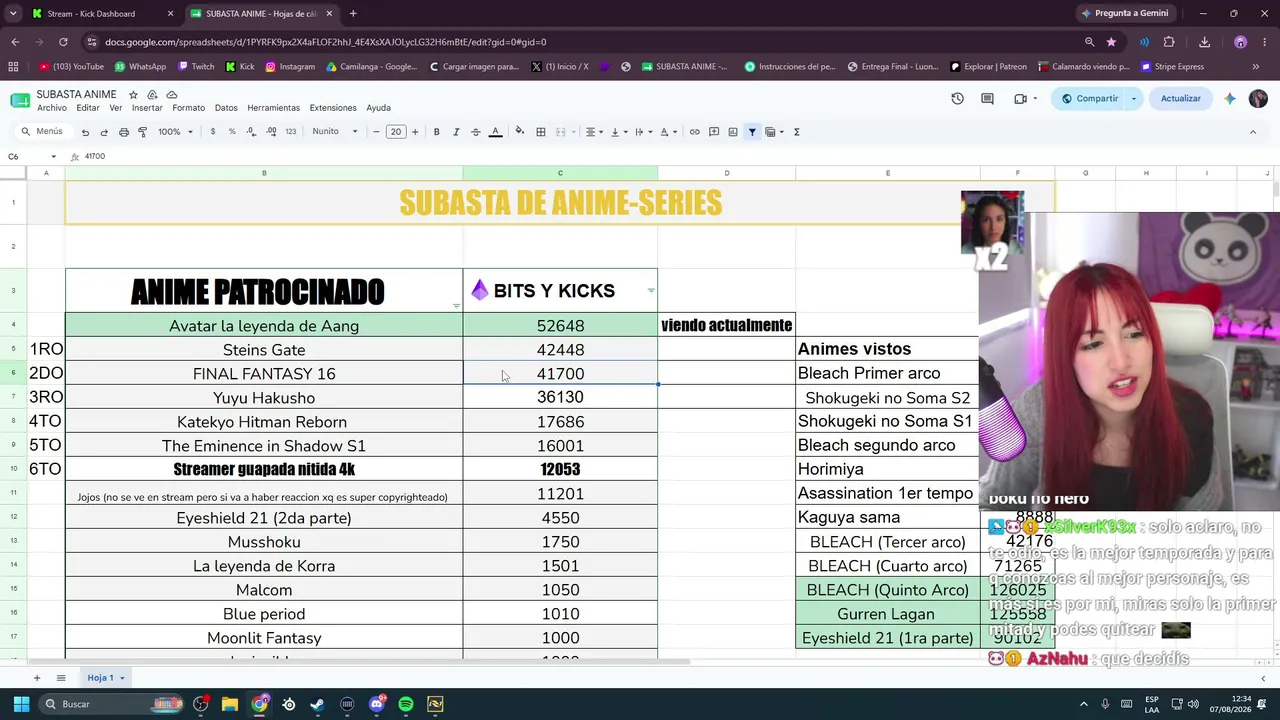Toggle the filter on the sheet
The width and height of the screenshot is (1280, 720).
pyautogui.click(x=752, y=132)
